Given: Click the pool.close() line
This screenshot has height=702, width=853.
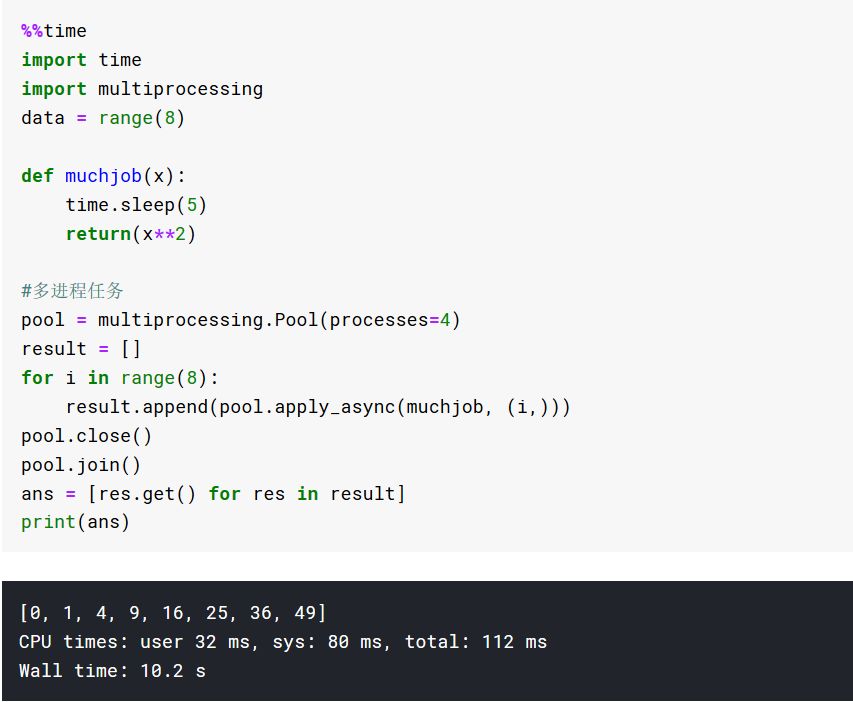Looking at the screenshot, I should [x=86, y=436].
